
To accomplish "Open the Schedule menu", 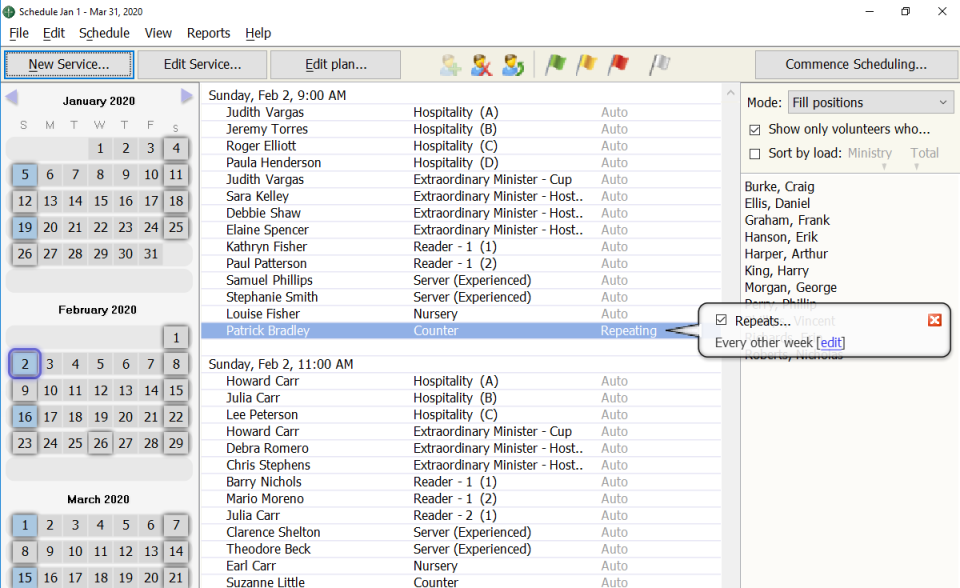I will point(103,33).
